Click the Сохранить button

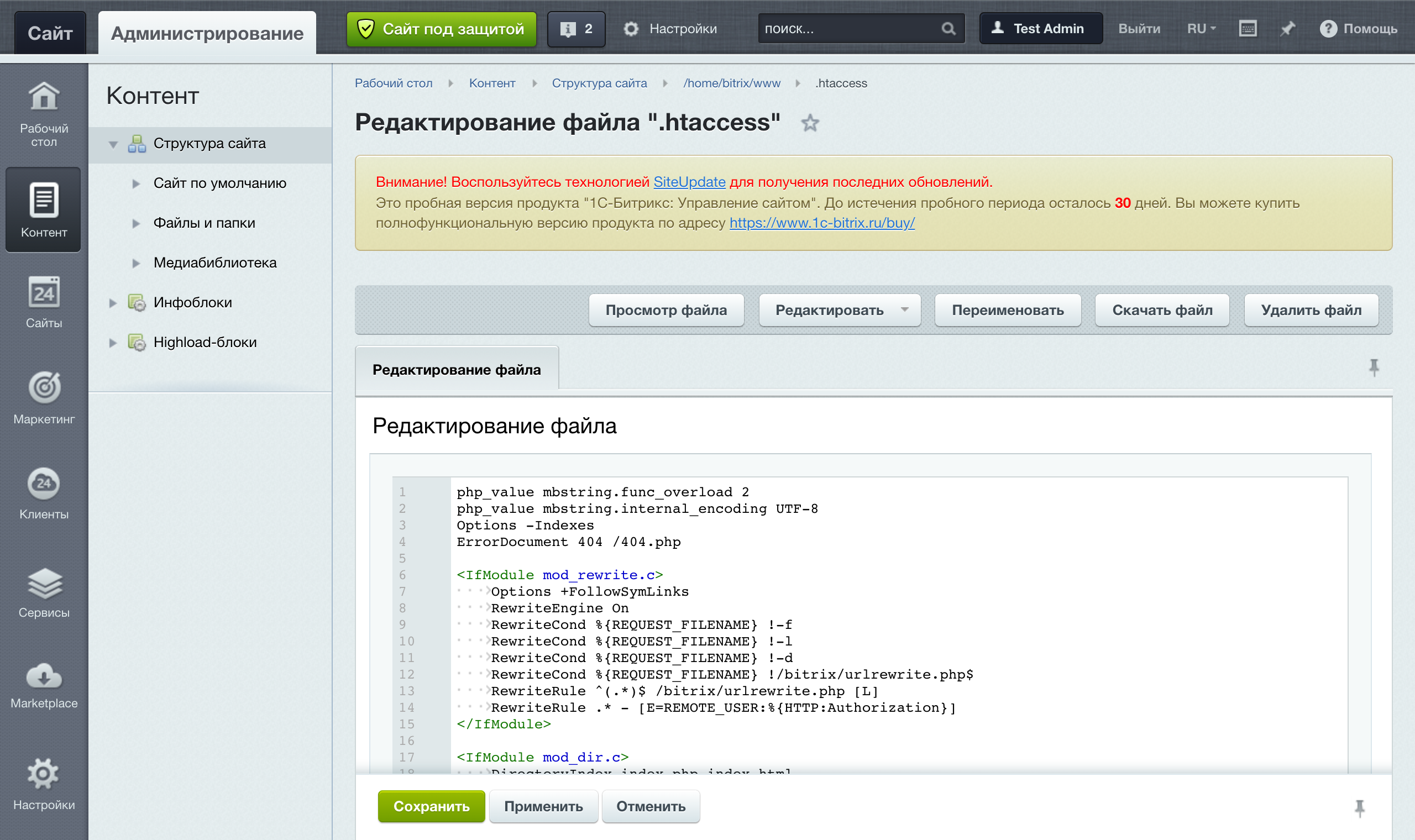point(431,806)
